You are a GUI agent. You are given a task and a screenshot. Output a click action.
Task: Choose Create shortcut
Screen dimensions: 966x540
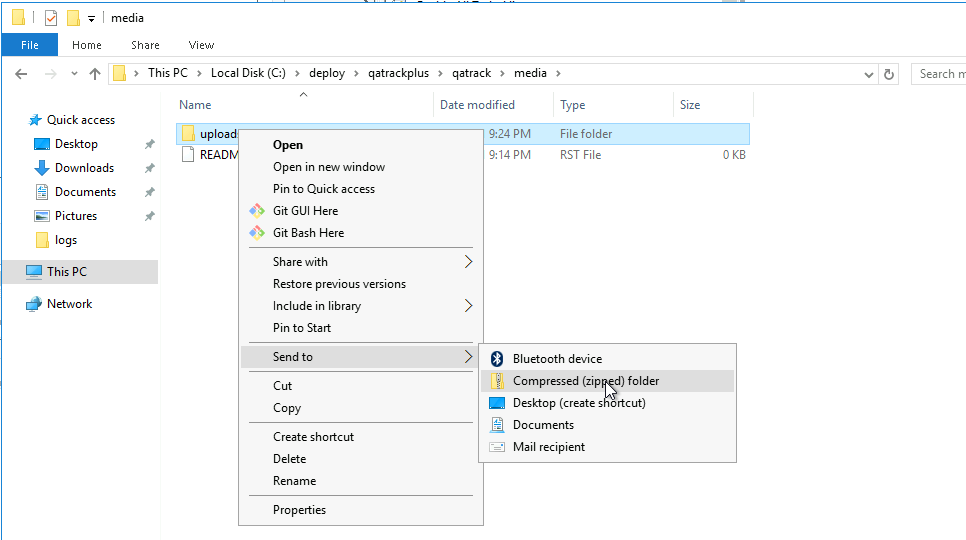[360, 437]
